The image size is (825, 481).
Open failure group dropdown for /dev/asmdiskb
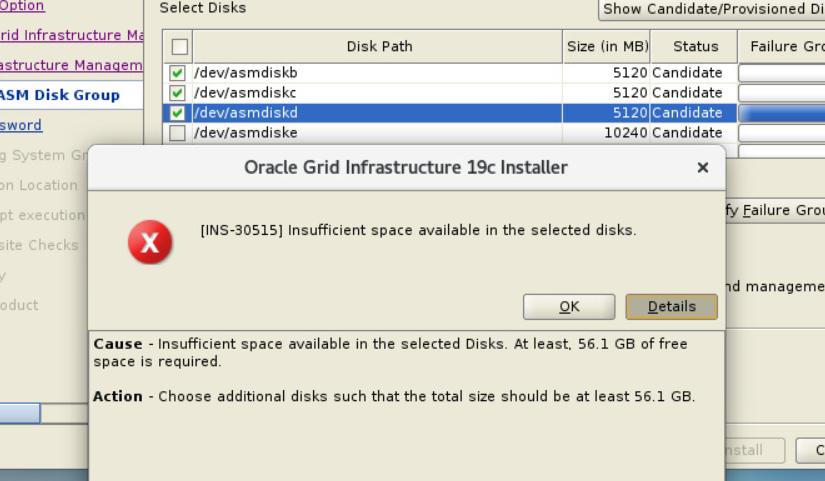coord(781,73)
